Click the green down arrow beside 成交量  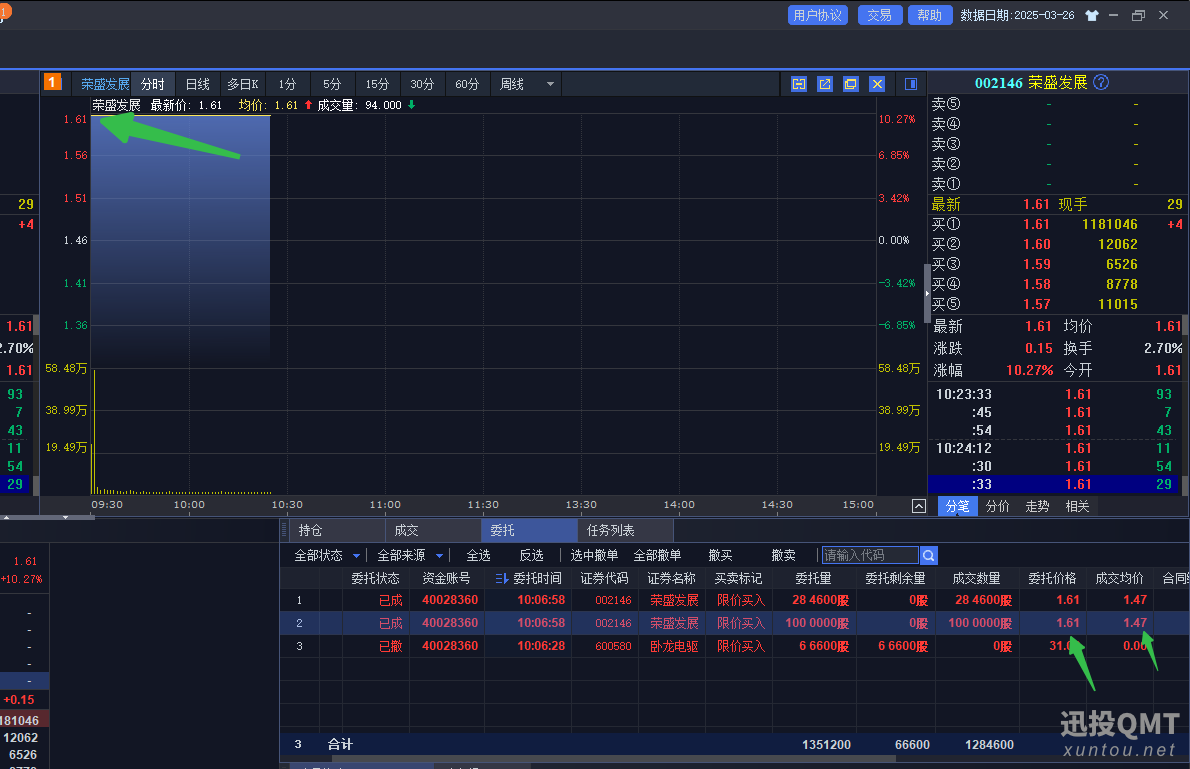click(x=411, y=106)
